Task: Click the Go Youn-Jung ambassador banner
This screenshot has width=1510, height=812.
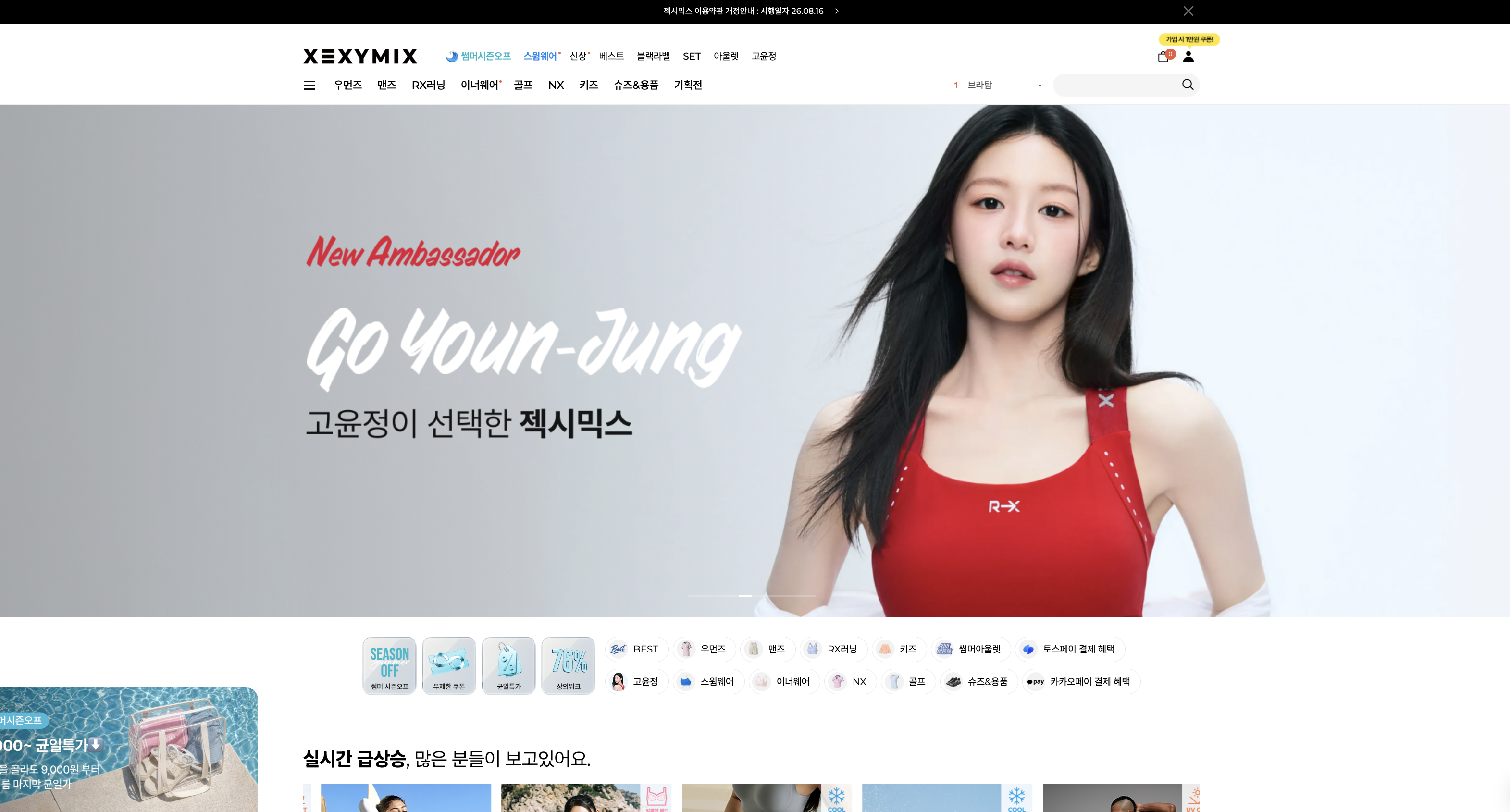Action: pos(755,361)
